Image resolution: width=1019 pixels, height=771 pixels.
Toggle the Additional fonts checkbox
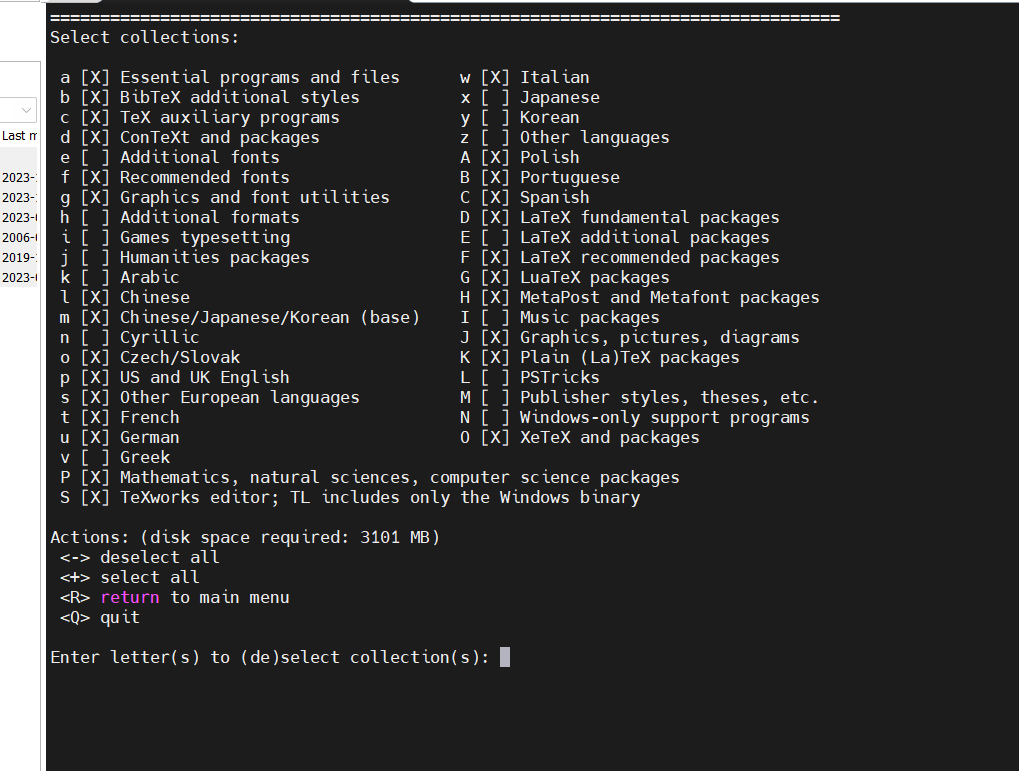pos(95,157)
